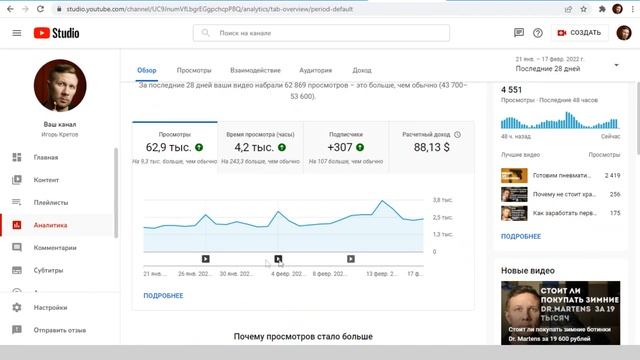
Task: Open the Почему не стоит хра... video thumbnail
Action: tap(514, 194)
